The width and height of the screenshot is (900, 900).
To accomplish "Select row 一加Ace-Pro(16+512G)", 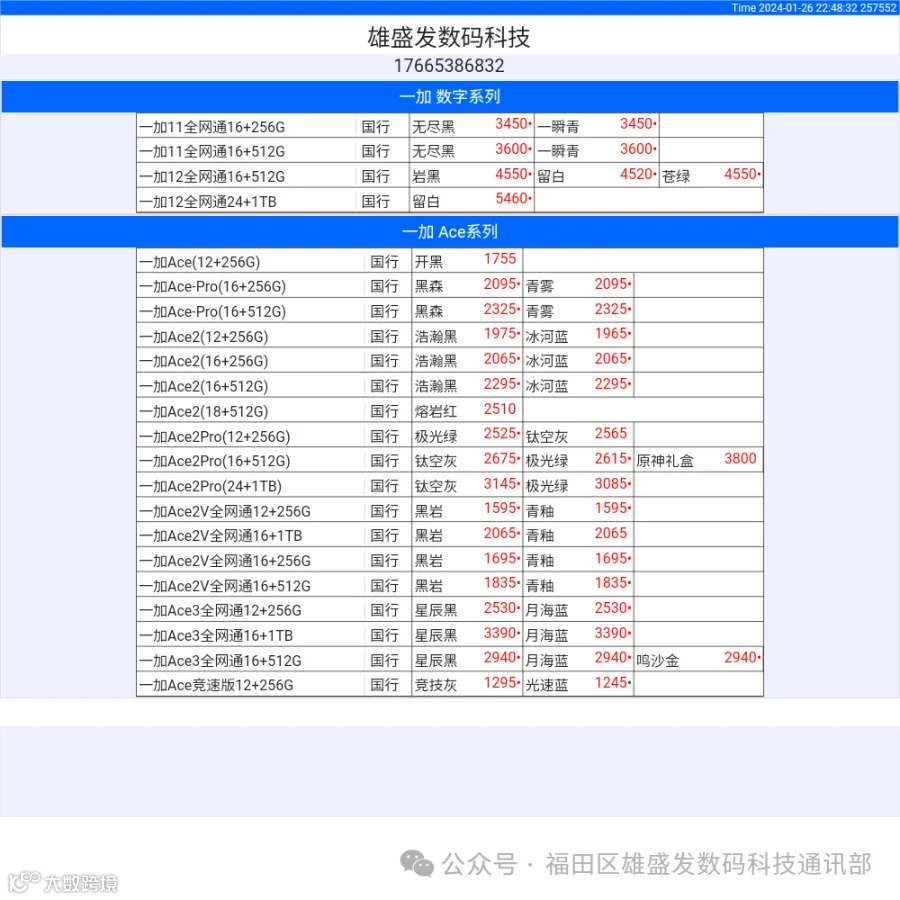I will click(x=450, y=311).
